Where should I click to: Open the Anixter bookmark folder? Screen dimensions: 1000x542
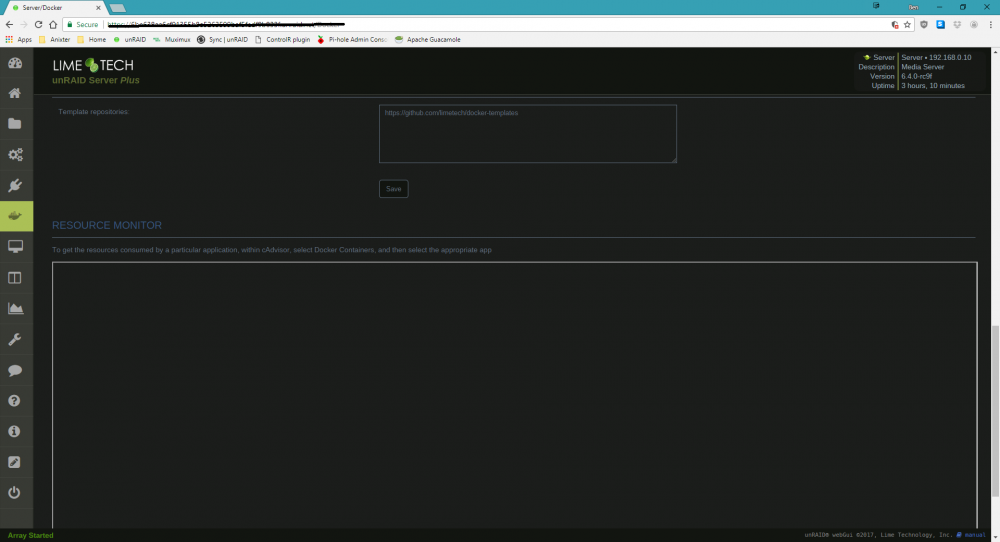pos(54,40)
